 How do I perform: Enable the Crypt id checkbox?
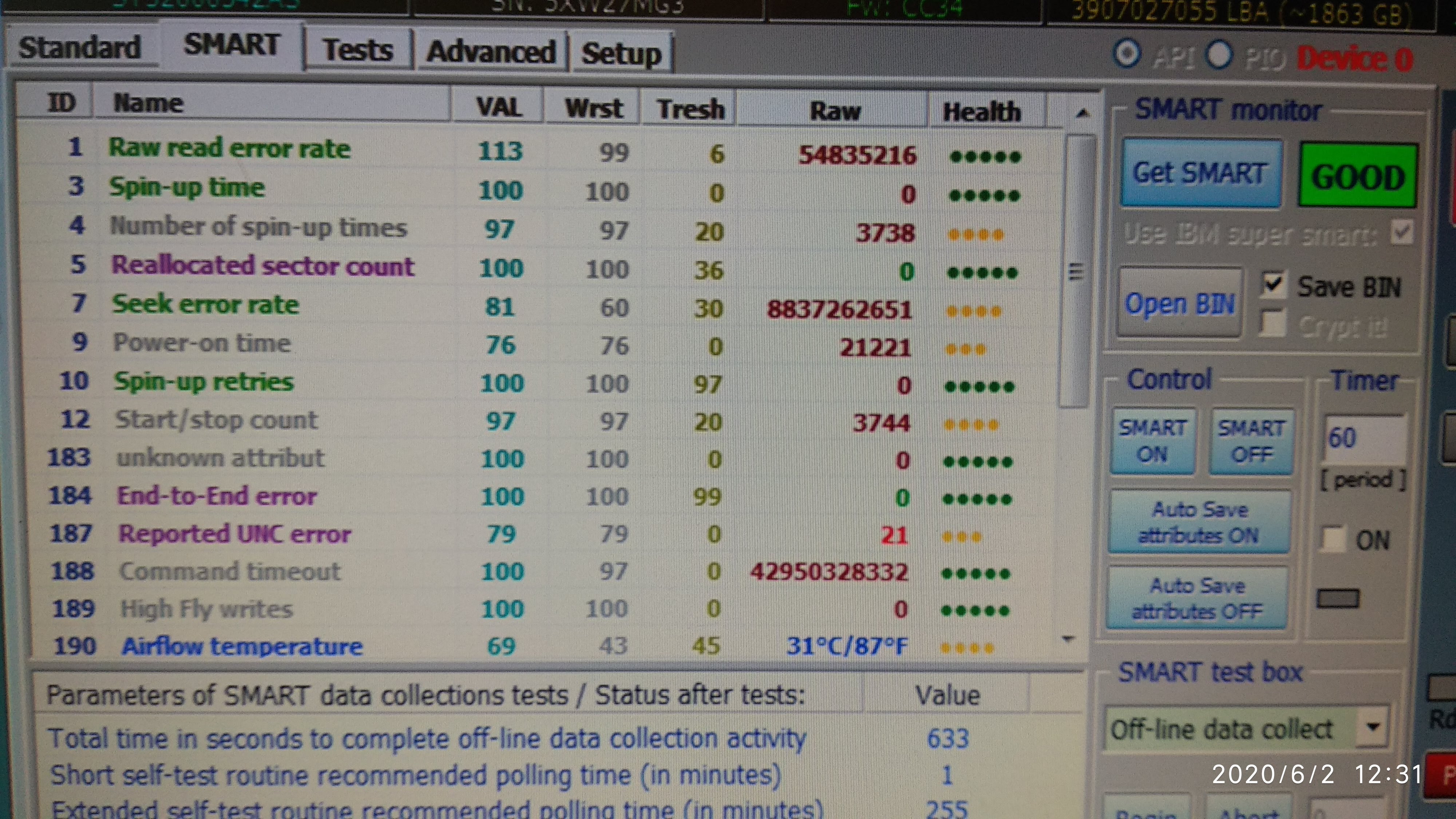click(x=1273, y=324)
